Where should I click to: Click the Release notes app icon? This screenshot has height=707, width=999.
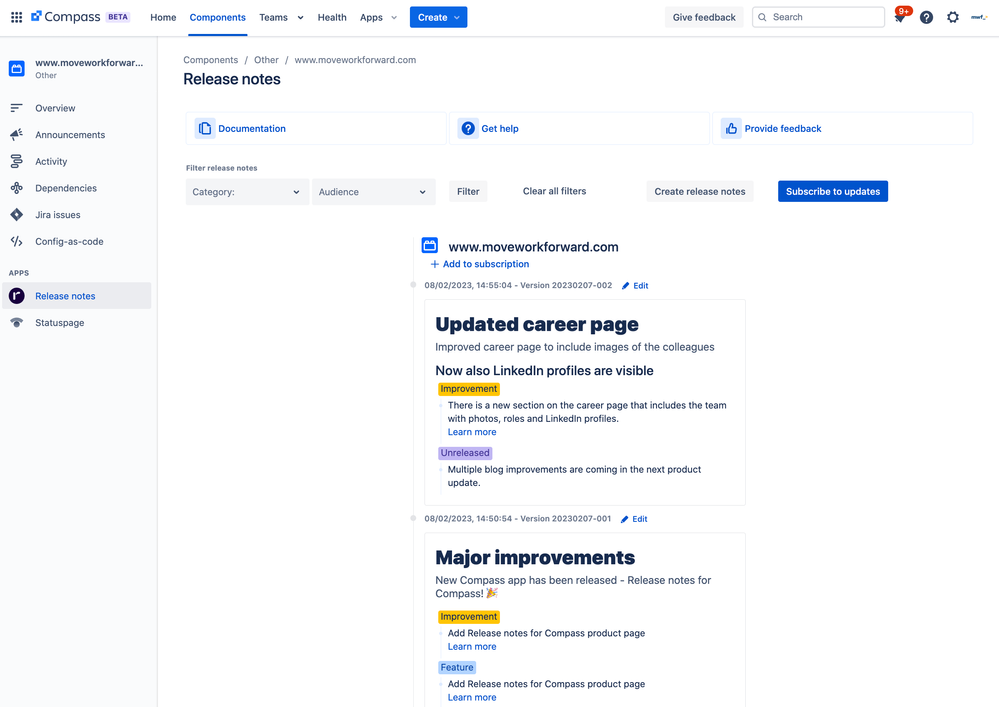coord(17,296)
